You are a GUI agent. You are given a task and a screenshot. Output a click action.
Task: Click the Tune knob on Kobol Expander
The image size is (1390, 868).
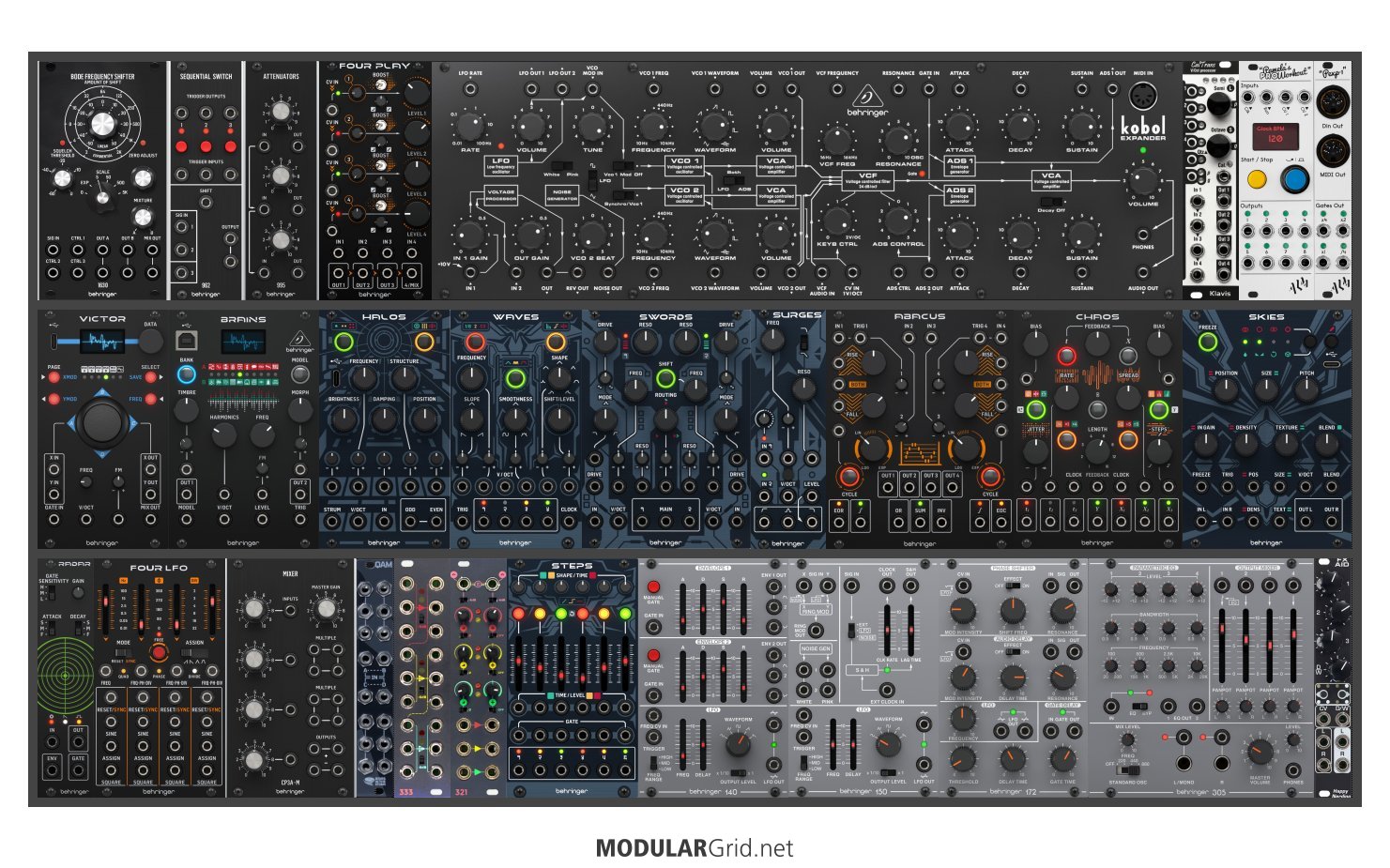[592, 126]
